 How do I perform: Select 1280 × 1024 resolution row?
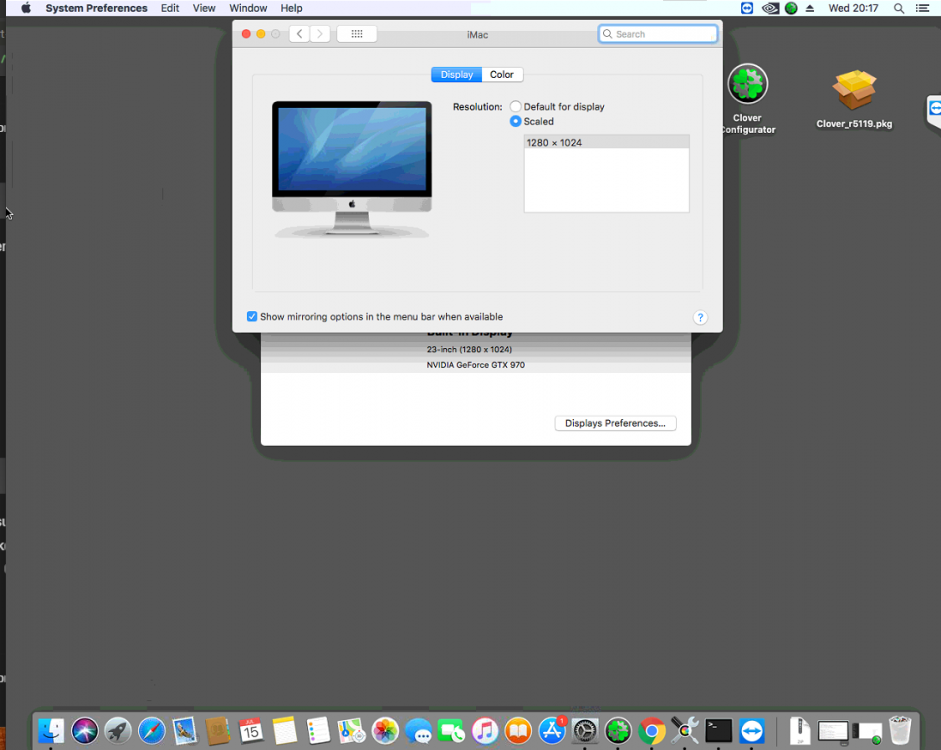[607, 142]
